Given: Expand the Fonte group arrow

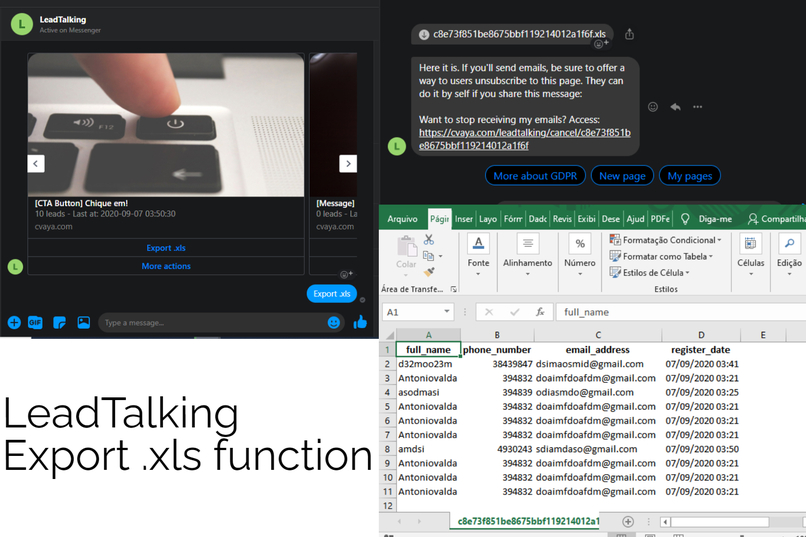Looking at the screenshot, I should point(478,274).
